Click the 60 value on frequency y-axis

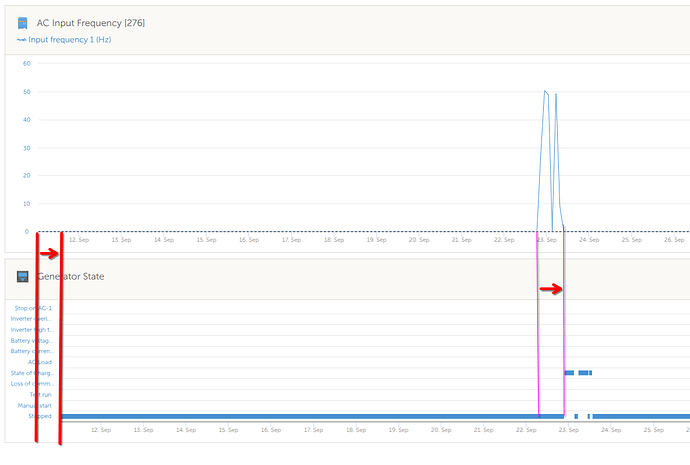coord(27,63)
